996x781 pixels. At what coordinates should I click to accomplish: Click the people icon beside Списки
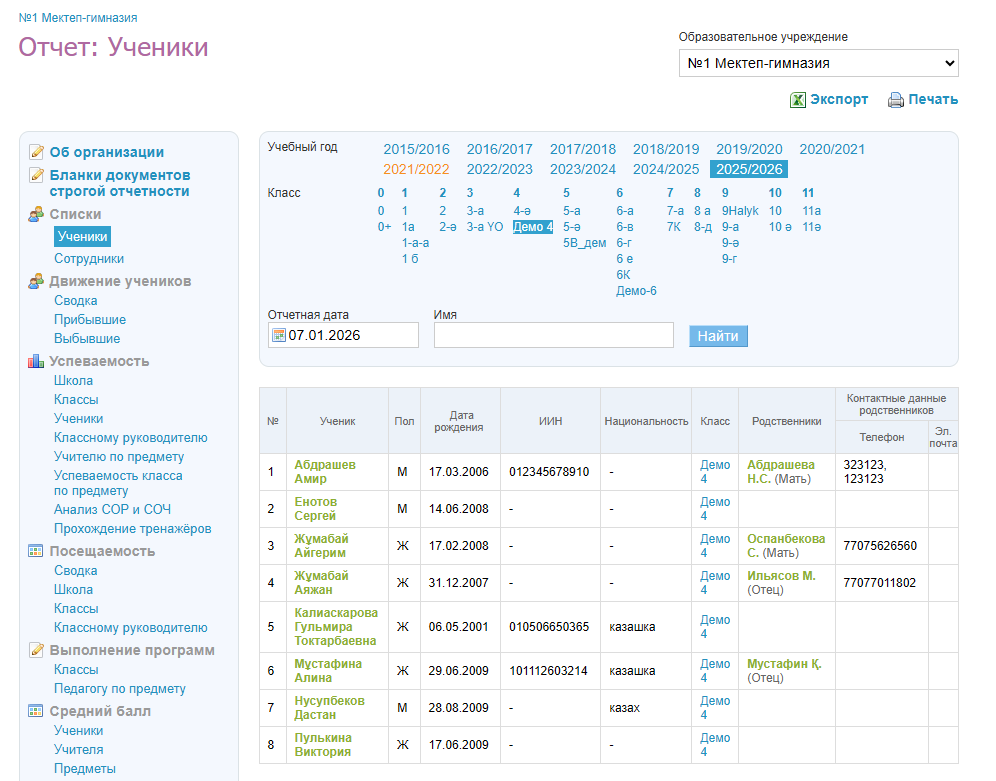pyautogui.click(x=36, y=214)
